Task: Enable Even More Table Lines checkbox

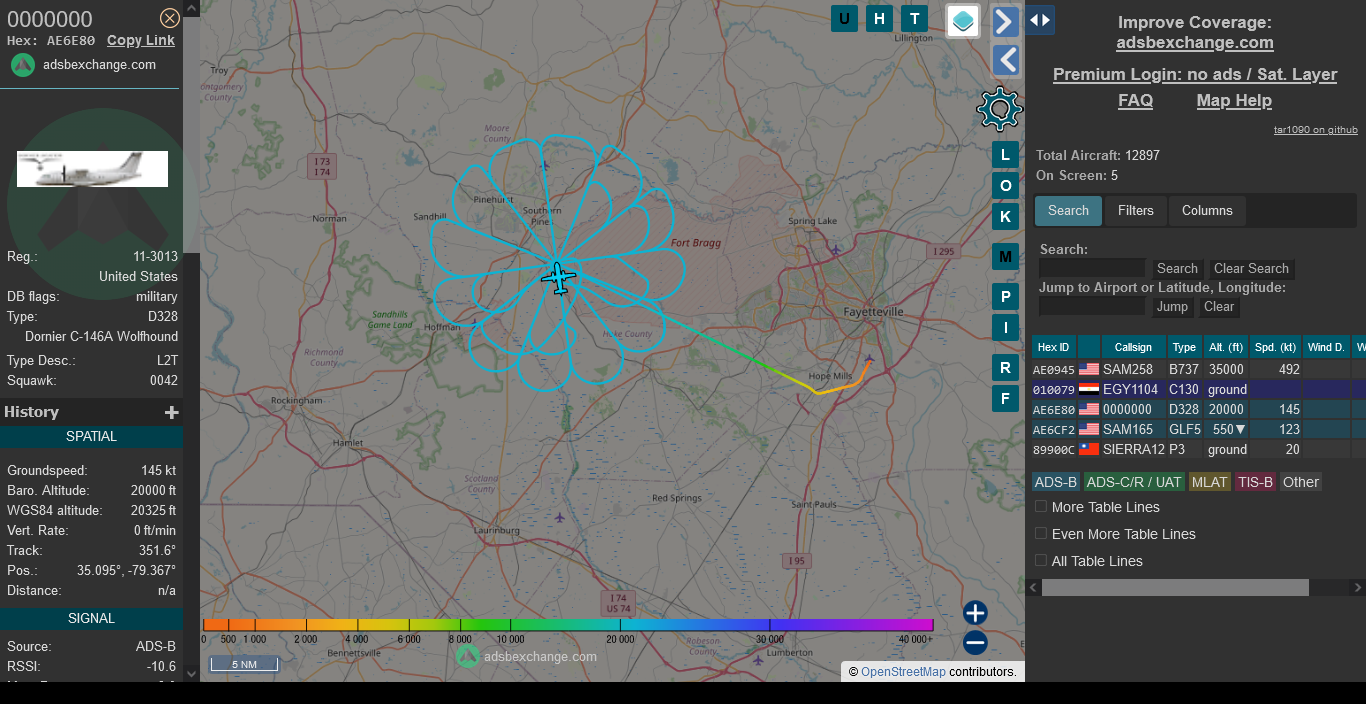Action: point(1041,533)
